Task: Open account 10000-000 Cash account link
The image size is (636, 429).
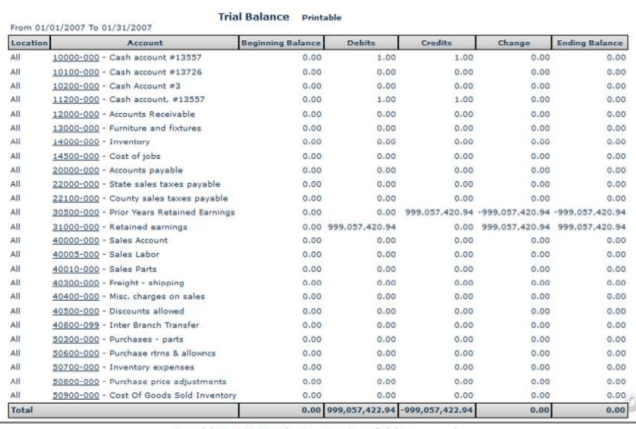Action: 75,59
